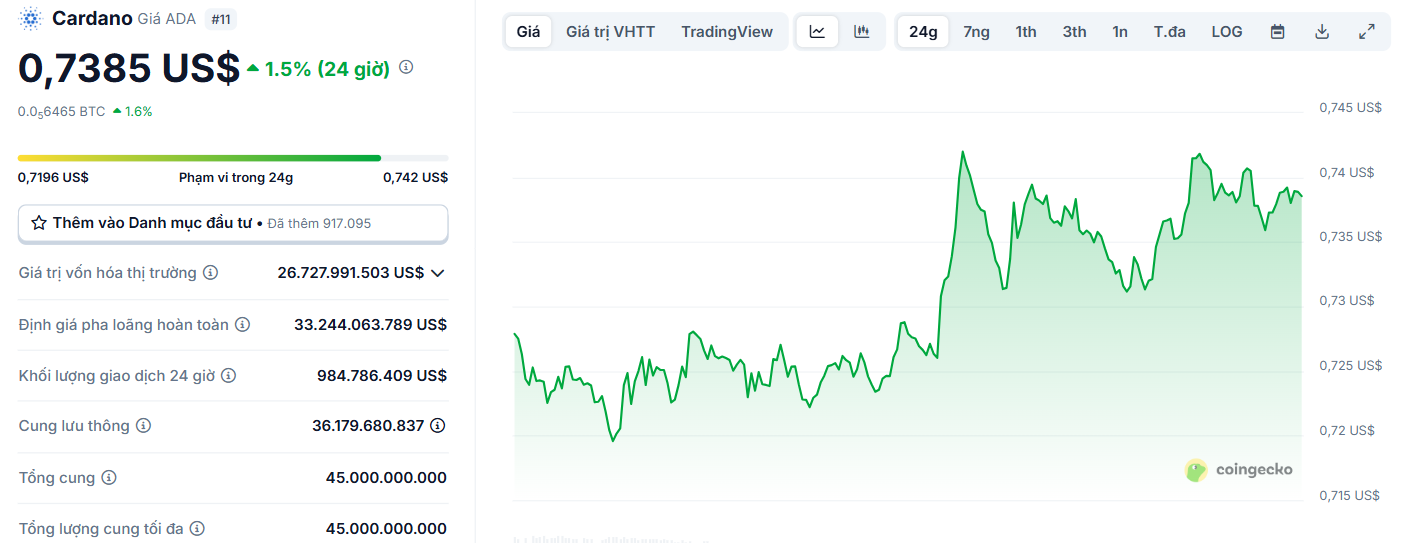The image size is (1415, 543).
Task: Click Đã thêm 917.095 text
Action: (319, 223)
